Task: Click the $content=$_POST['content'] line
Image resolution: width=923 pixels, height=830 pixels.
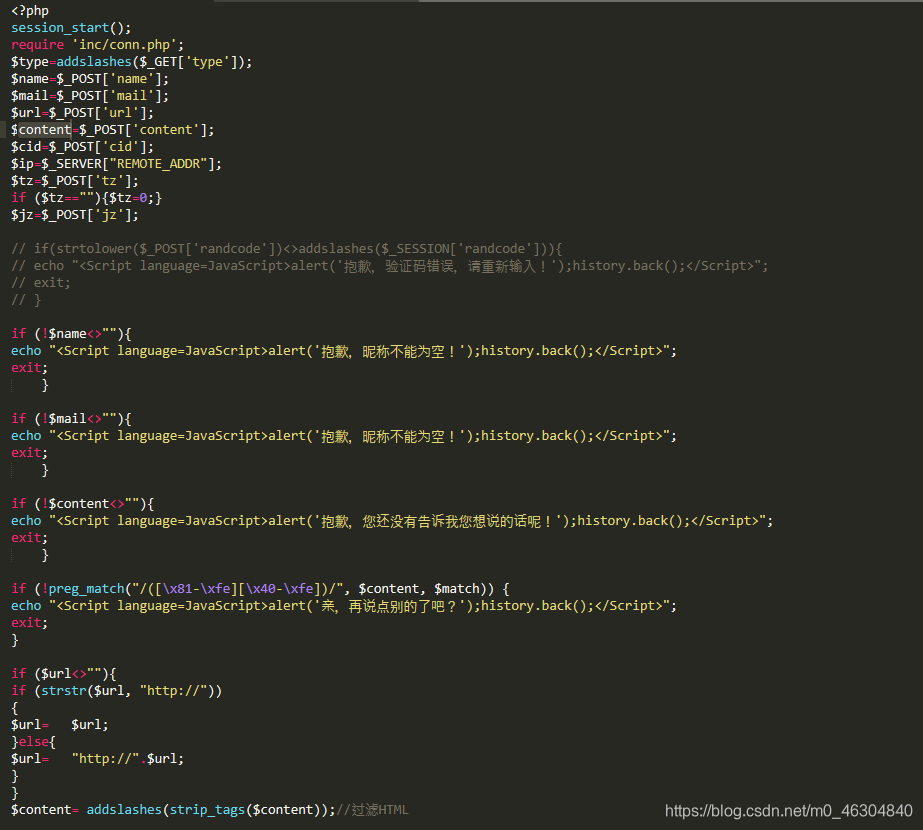Action: click(x=112, y=130)
